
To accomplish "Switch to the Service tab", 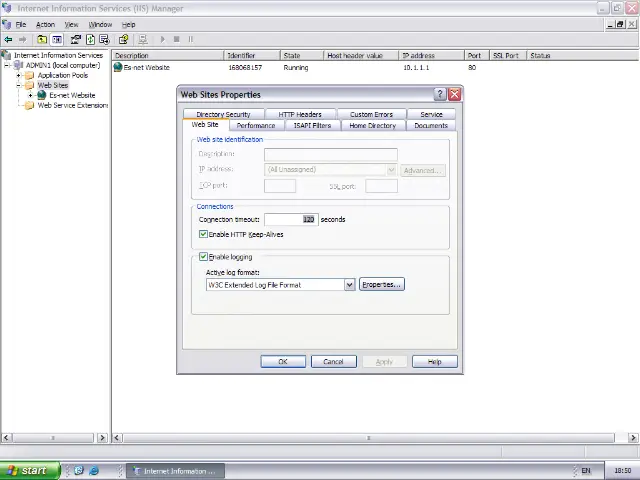I will (x=431, y=114).
